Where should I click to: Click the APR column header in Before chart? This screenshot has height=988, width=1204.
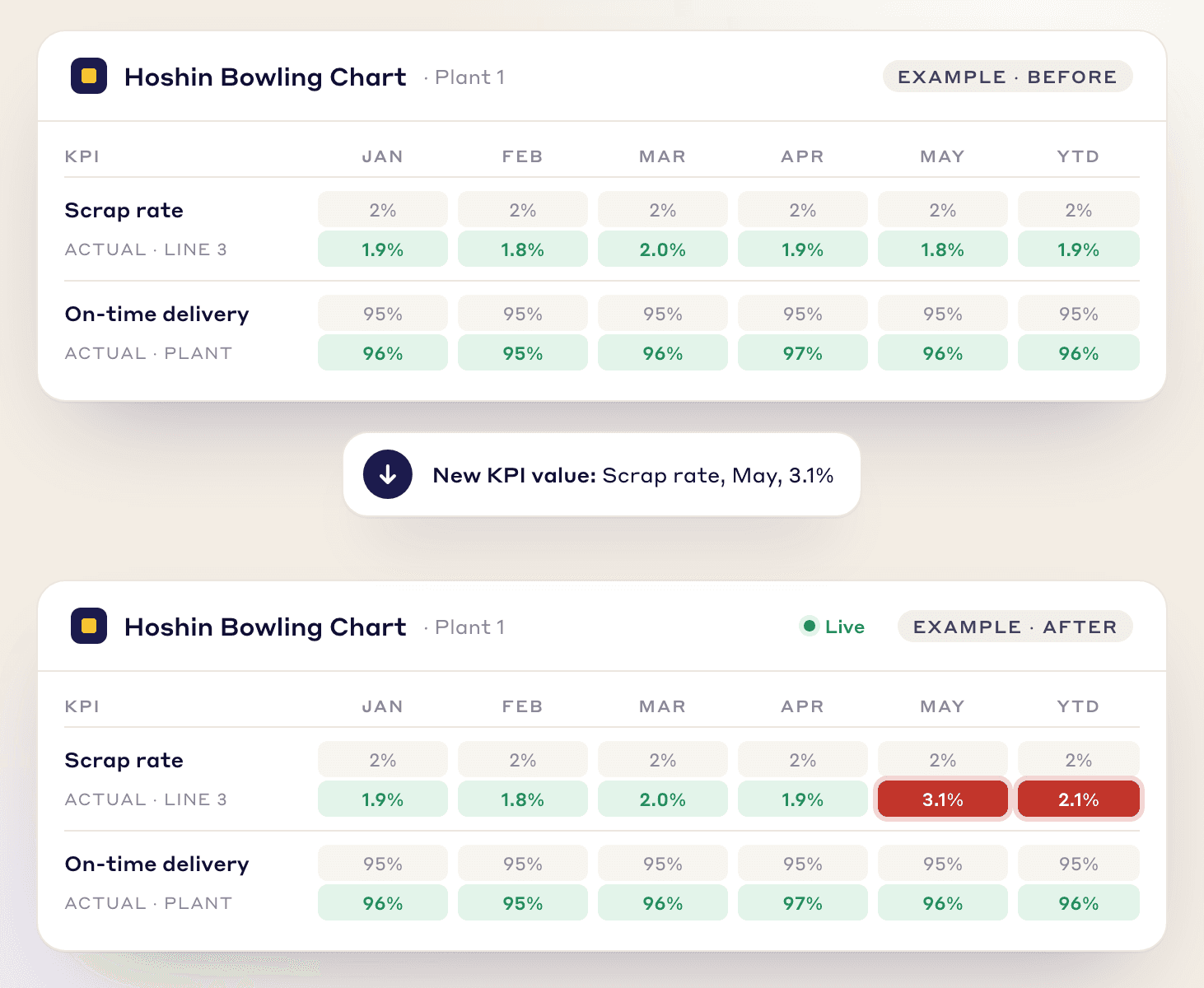click(x=803, y=156)
